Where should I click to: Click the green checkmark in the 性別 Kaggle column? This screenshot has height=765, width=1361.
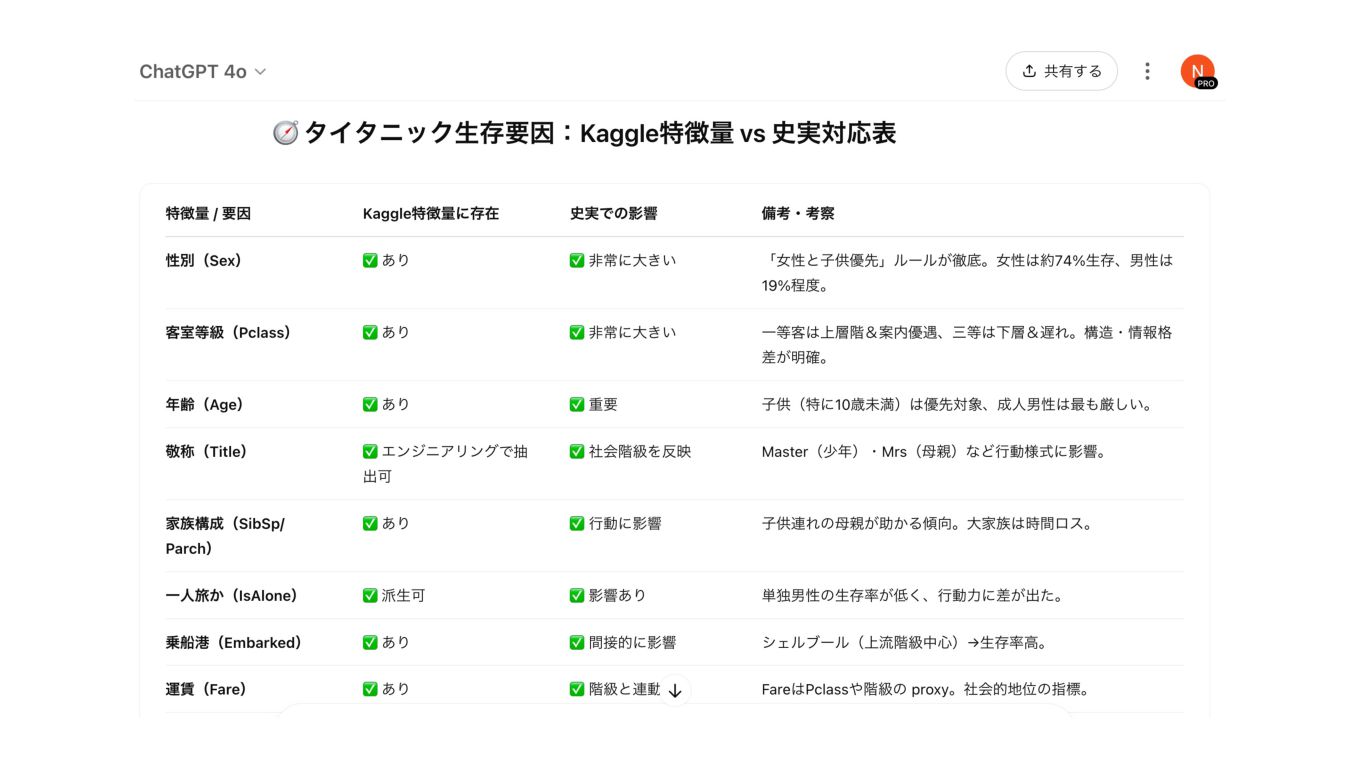coord(370,260)
